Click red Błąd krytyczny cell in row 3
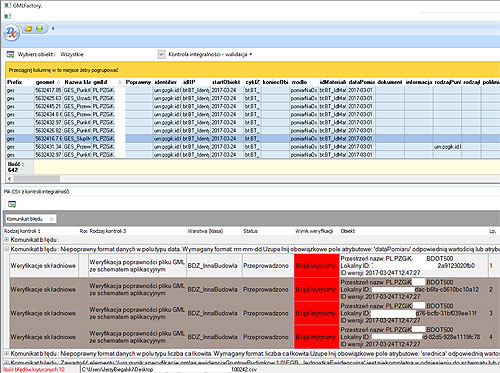The image size is (500, 373). coord(316,313)
